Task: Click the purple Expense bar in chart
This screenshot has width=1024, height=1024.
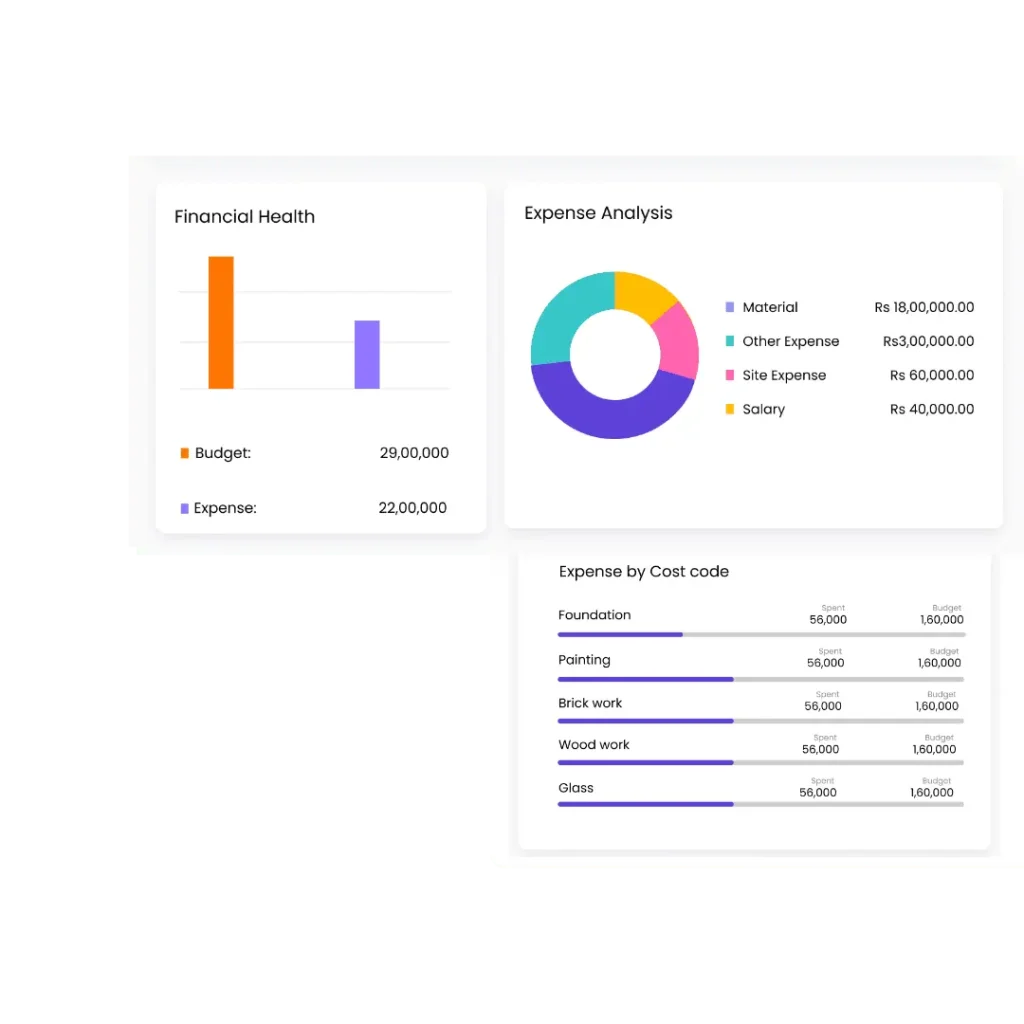Action: click(367, 354)
